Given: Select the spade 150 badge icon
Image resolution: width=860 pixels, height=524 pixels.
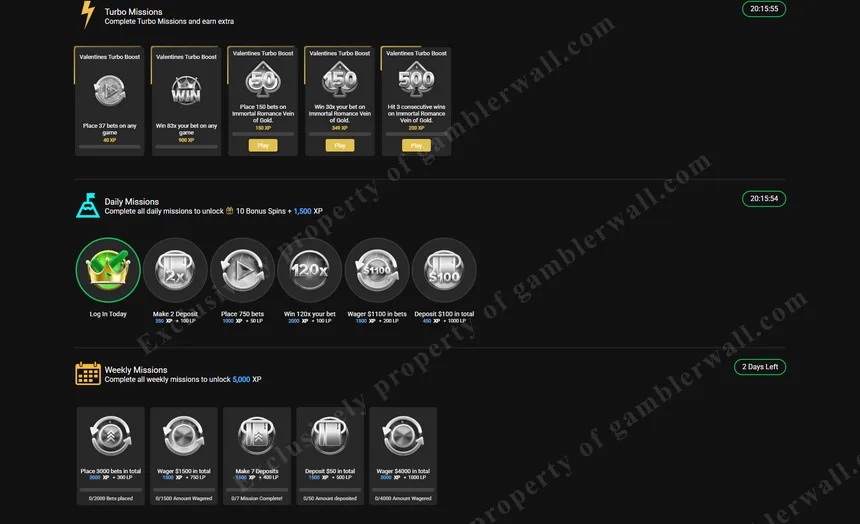Looking at the screenshot, I should (x=340, y=81).
